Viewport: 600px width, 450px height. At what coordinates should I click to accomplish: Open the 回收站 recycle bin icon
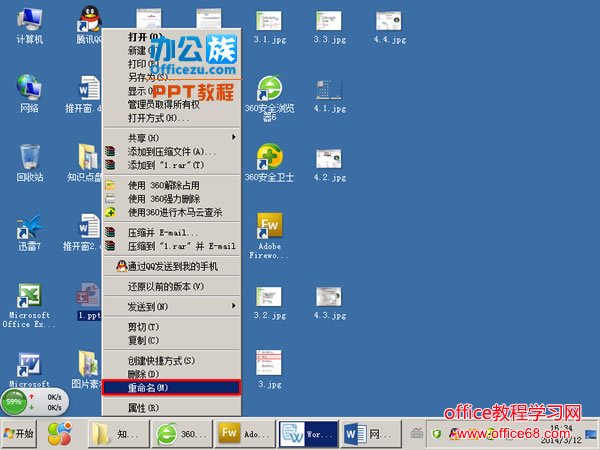click(30, 160)
